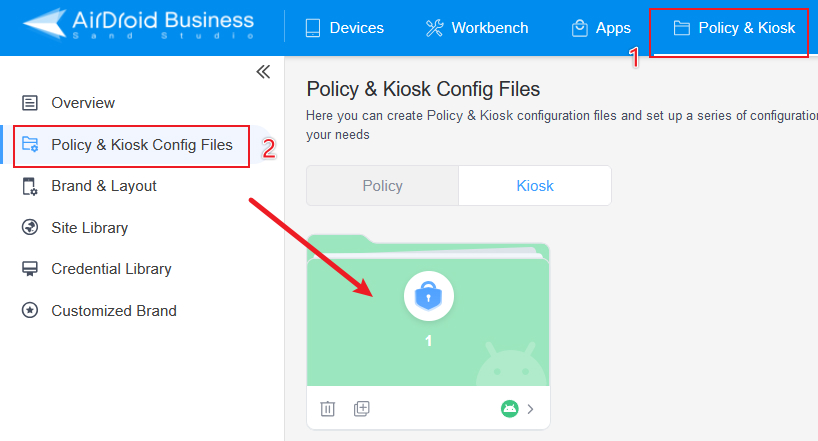Open the Policy & Kiosk menu

point(733,28)
